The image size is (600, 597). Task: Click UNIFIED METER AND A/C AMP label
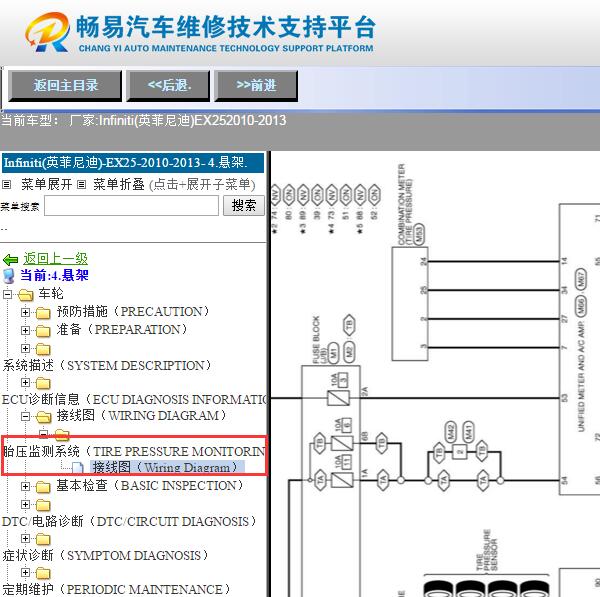[x=581, y=376]
